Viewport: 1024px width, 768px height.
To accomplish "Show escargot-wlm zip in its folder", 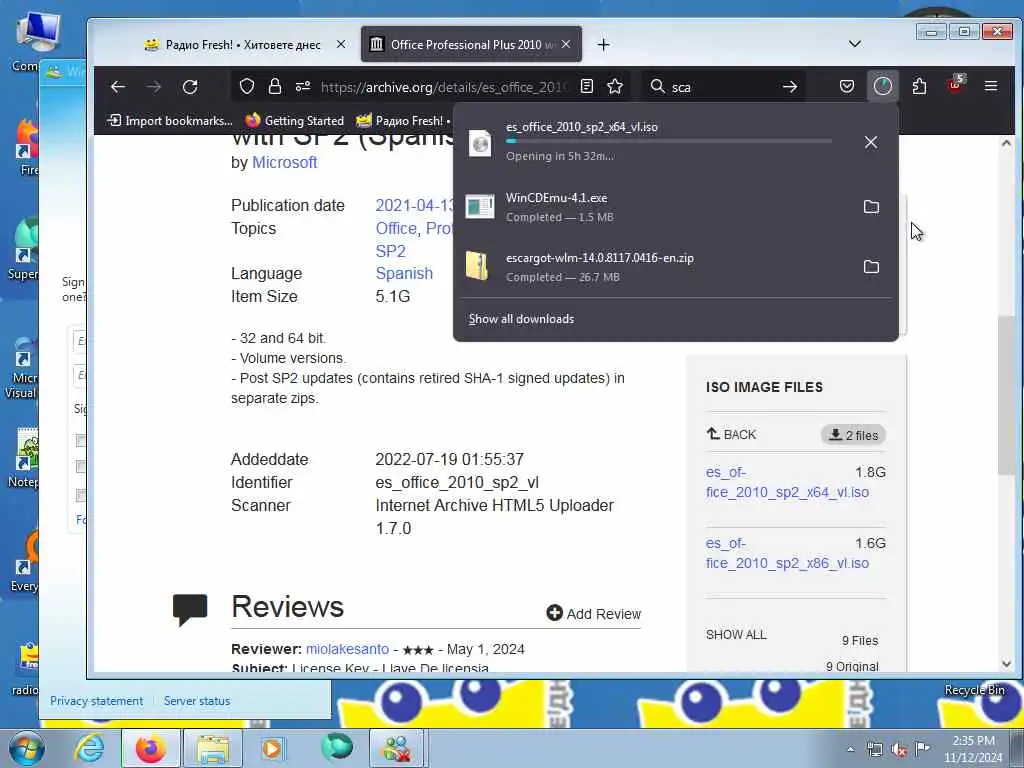I will point(871,266).
